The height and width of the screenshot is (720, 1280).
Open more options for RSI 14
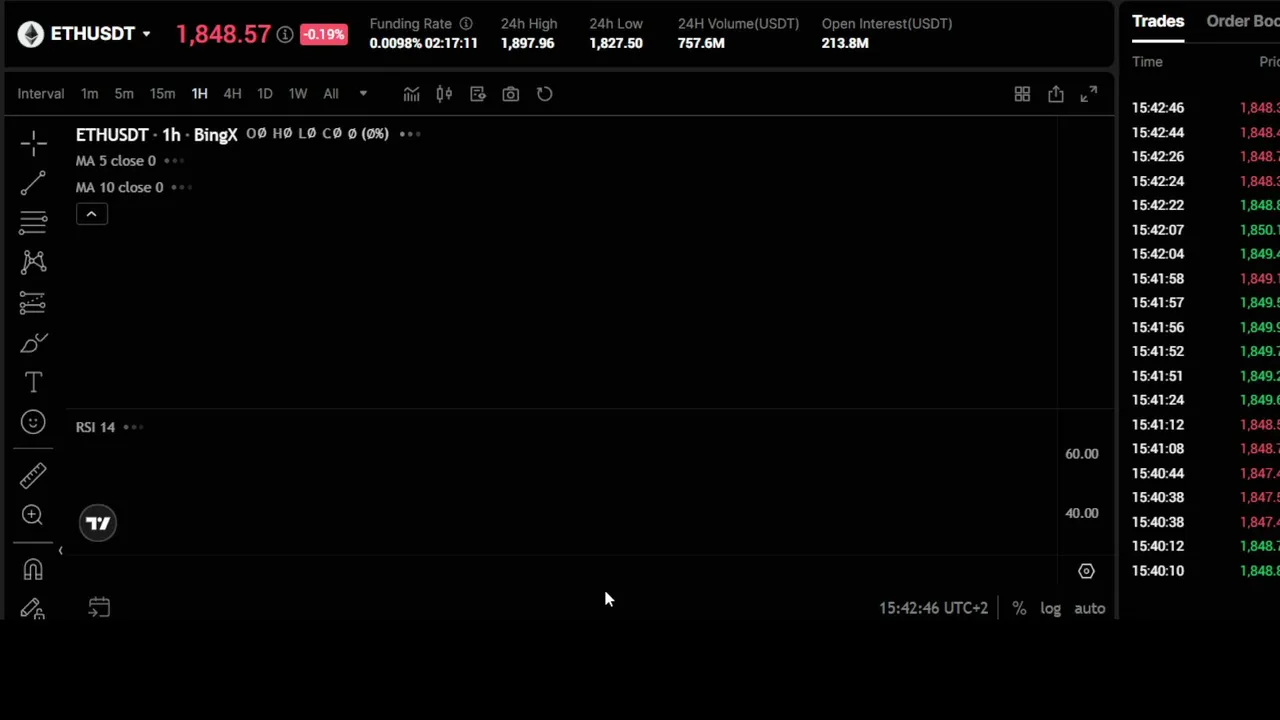[x=132, y=427]
